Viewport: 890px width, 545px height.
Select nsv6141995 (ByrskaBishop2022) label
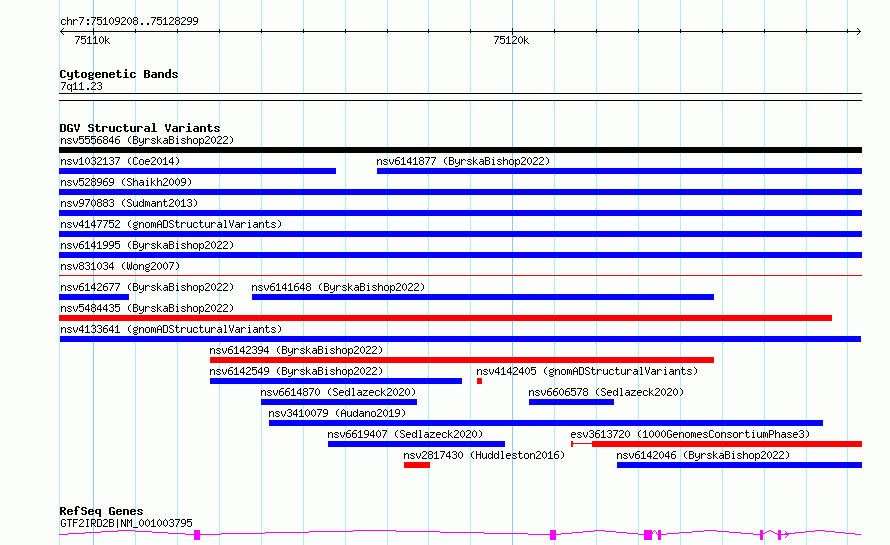pos(147,245)
